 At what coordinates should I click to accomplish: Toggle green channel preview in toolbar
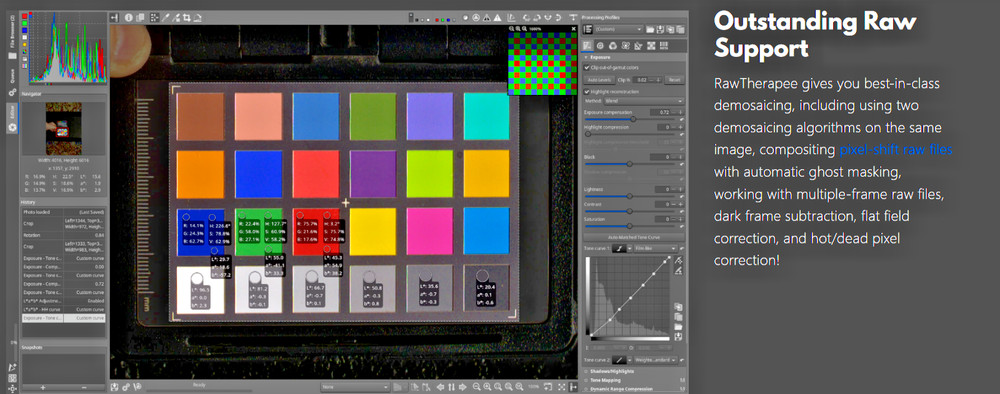(x=443, y=20)
